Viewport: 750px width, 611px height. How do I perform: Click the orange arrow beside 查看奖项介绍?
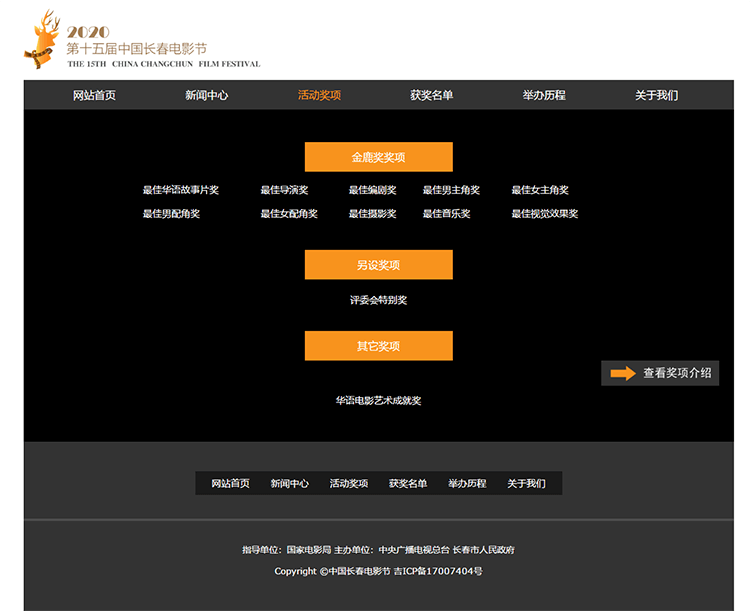(x=623, y=373)
